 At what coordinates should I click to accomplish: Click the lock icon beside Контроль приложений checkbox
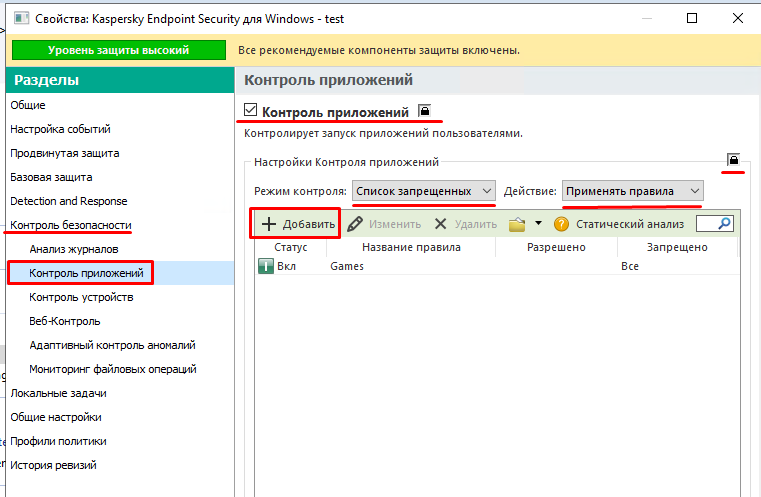[x=425, y=111]
